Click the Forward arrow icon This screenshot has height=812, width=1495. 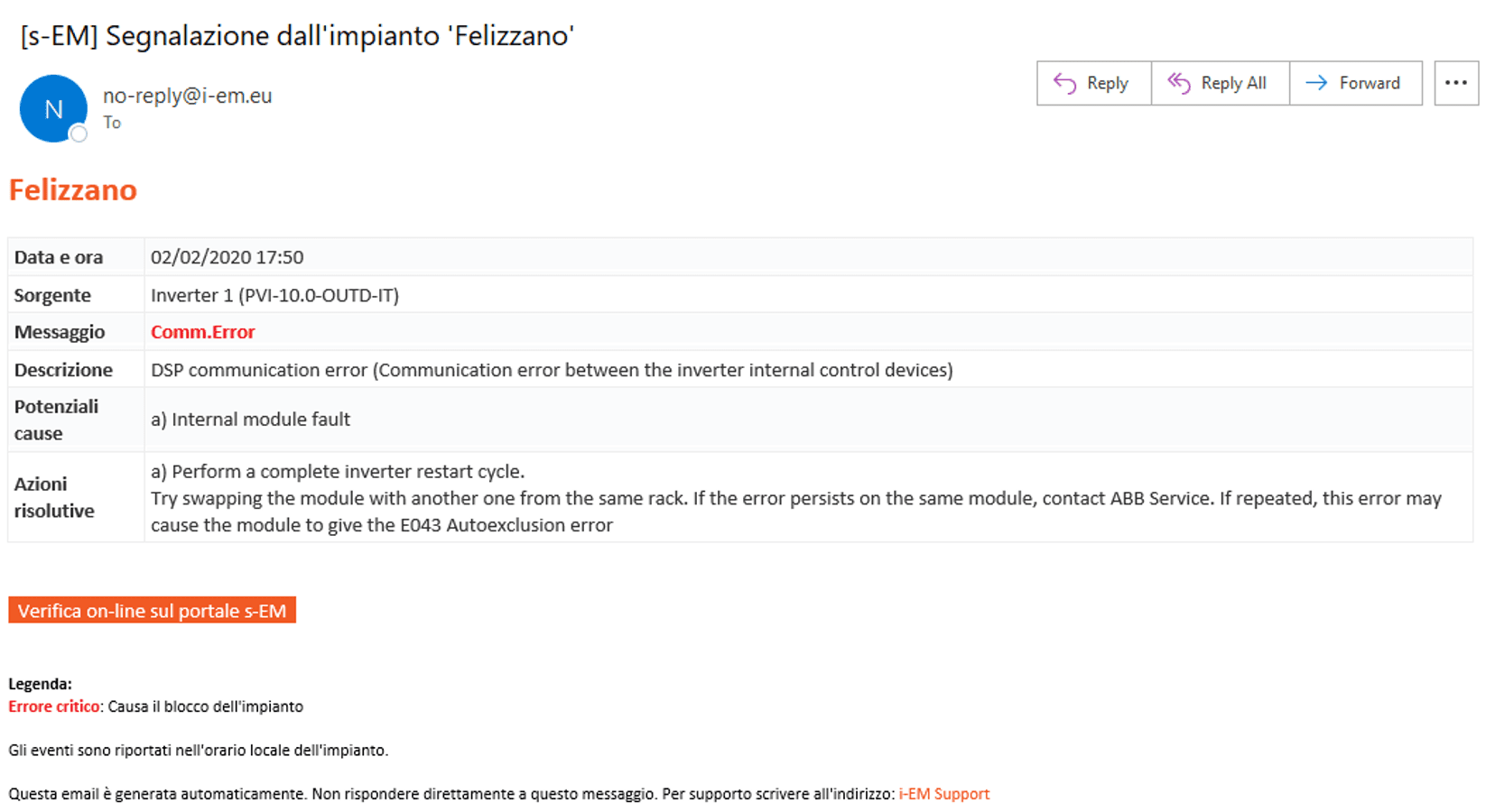[x=1317, y=83]
